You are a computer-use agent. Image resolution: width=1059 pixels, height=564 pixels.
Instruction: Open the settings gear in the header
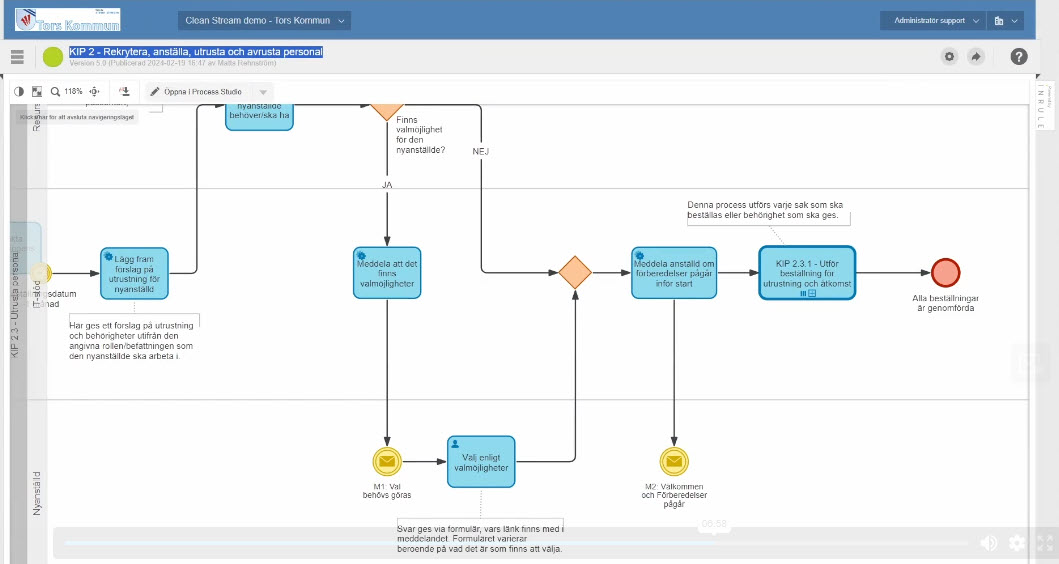[949, 57]
